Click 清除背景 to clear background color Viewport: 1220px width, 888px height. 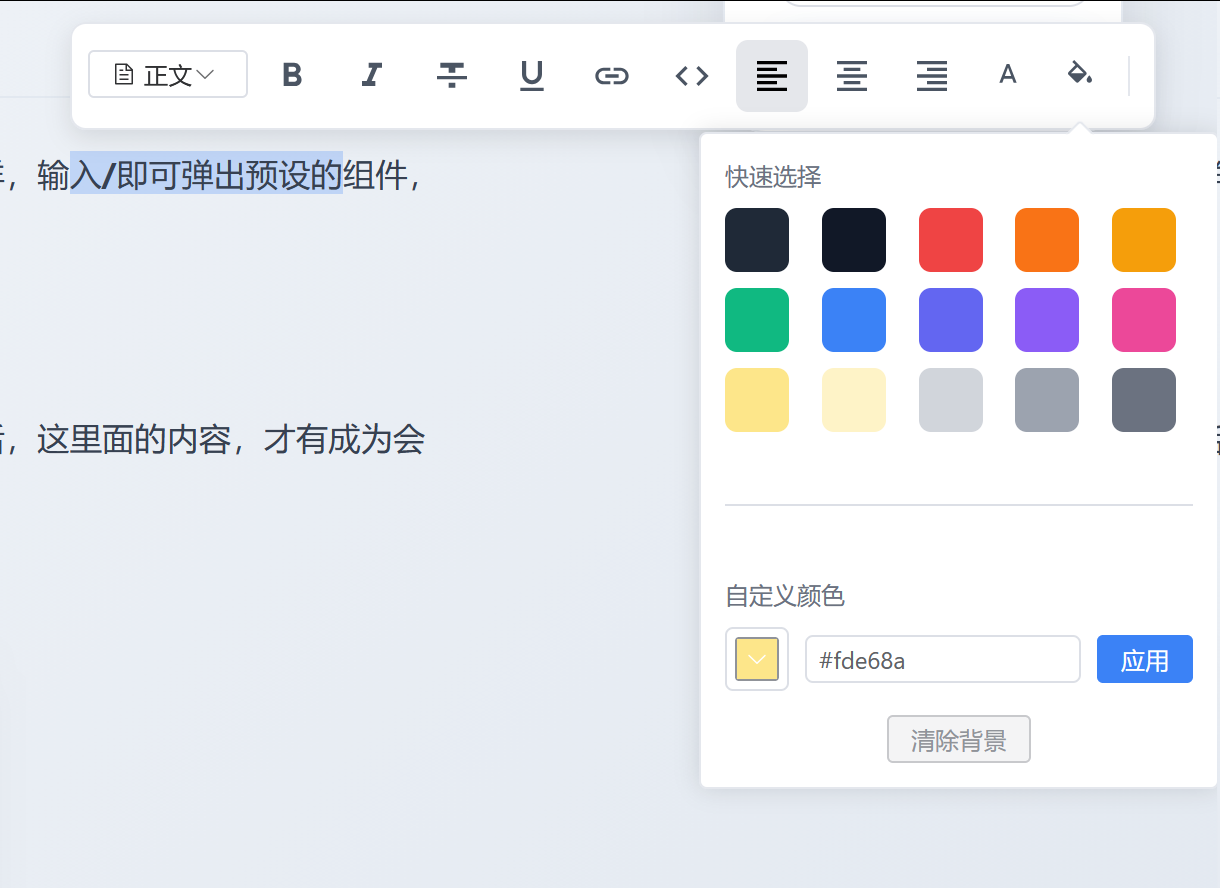tap(958, 739)
